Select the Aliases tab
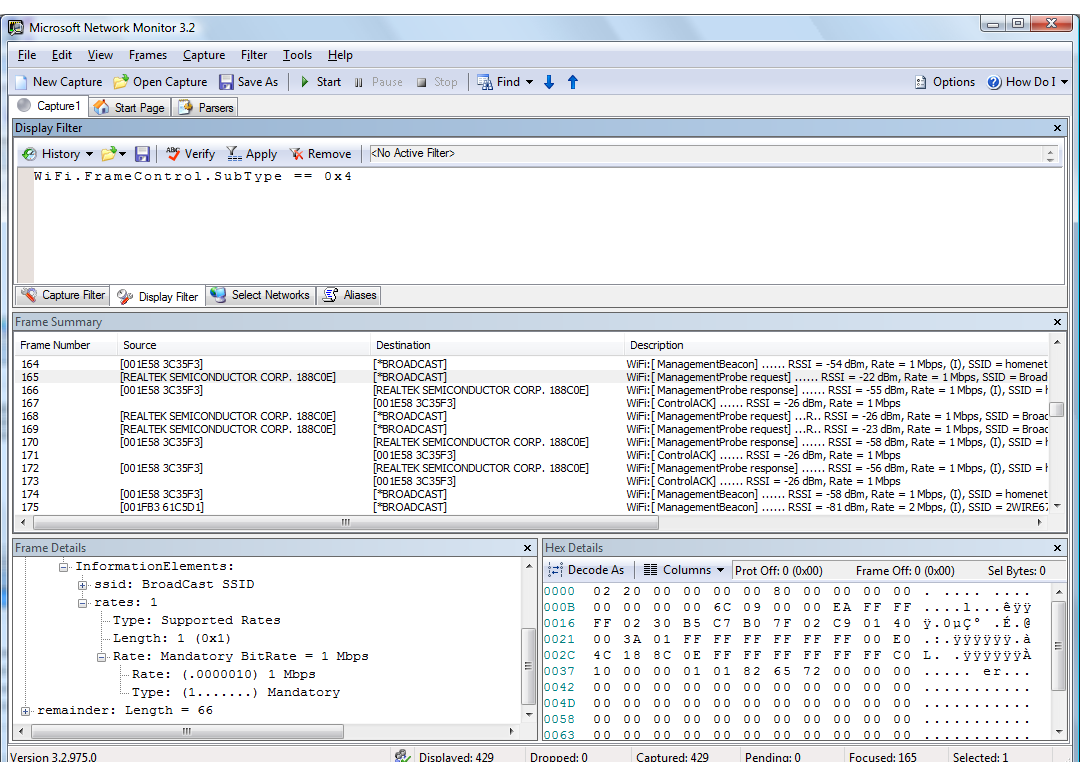The width and height of the screenshot is (1080, 762). click(350, 295)
